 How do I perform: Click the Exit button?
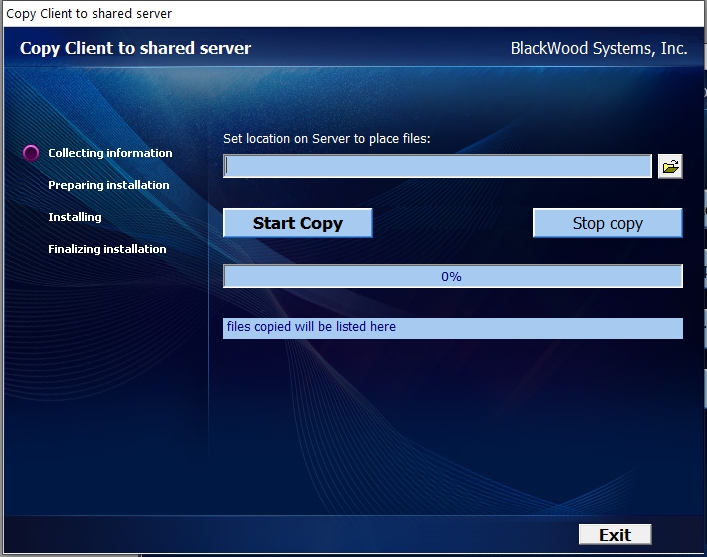click(614, 535)
